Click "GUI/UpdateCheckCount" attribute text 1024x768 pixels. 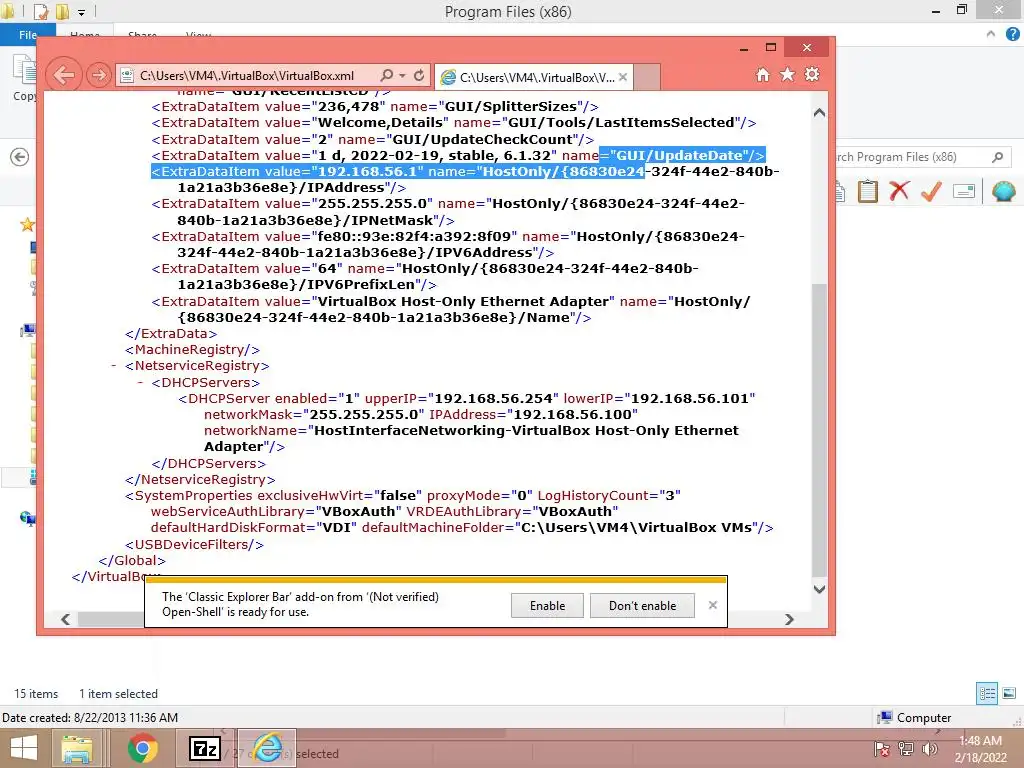click(483, 139)
